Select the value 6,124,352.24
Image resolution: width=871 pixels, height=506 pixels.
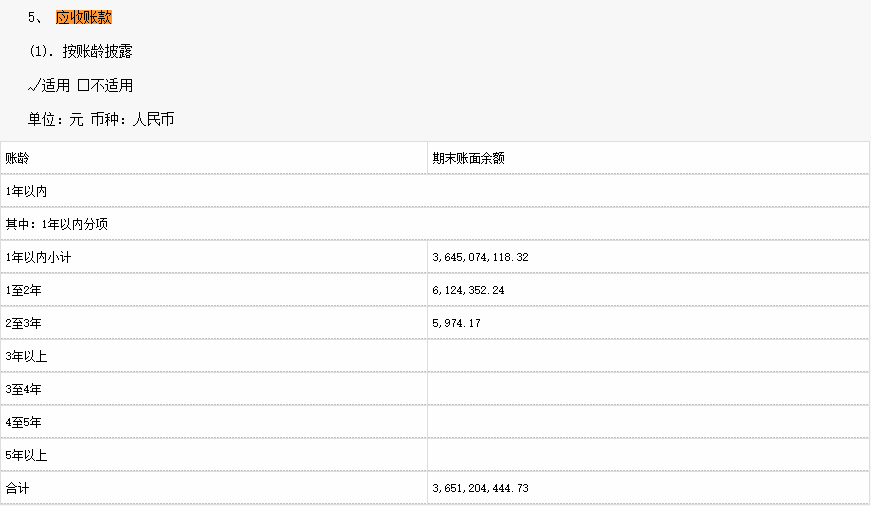(x=468, y=290)
